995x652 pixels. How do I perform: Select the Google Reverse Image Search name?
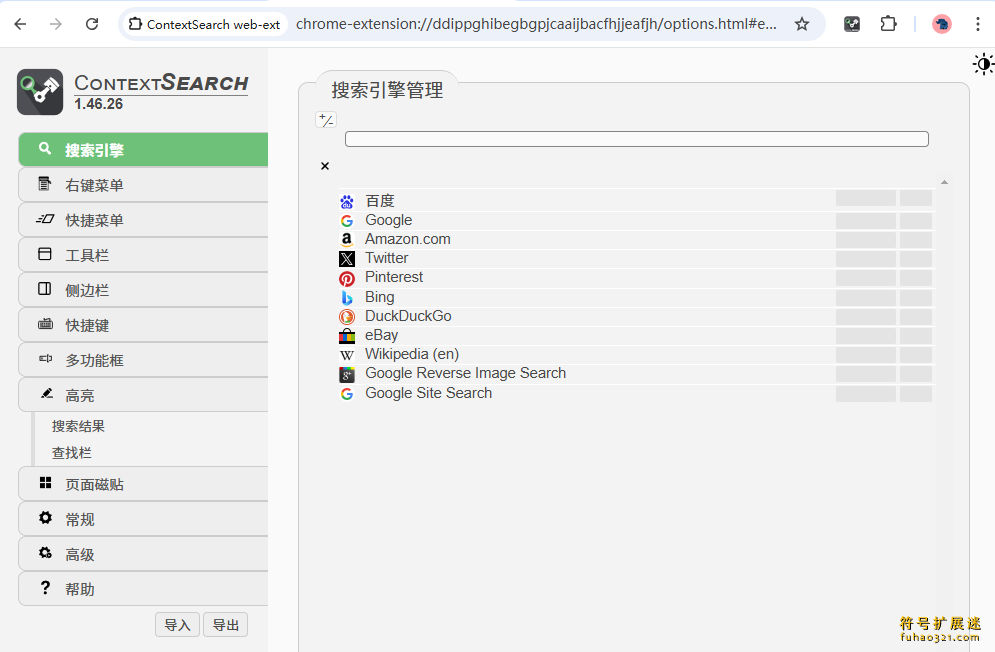coord(465,373)
